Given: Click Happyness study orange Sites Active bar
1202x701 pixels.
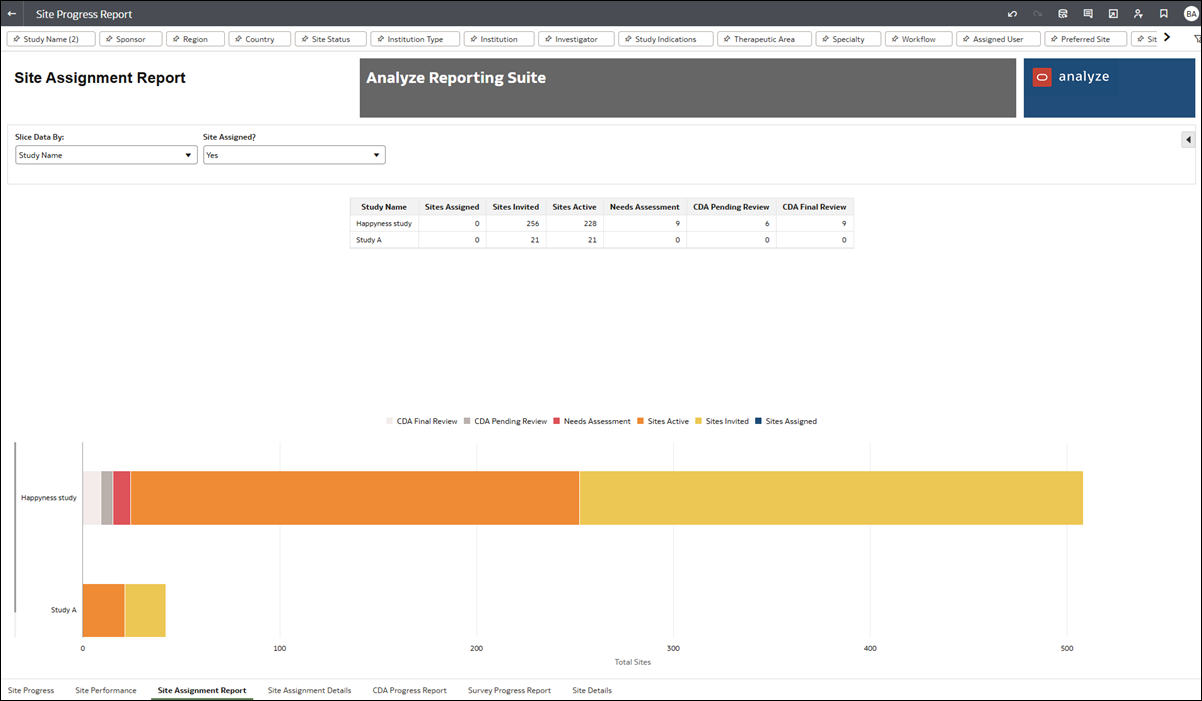Looking at the screenshot, I should point(355,498).
